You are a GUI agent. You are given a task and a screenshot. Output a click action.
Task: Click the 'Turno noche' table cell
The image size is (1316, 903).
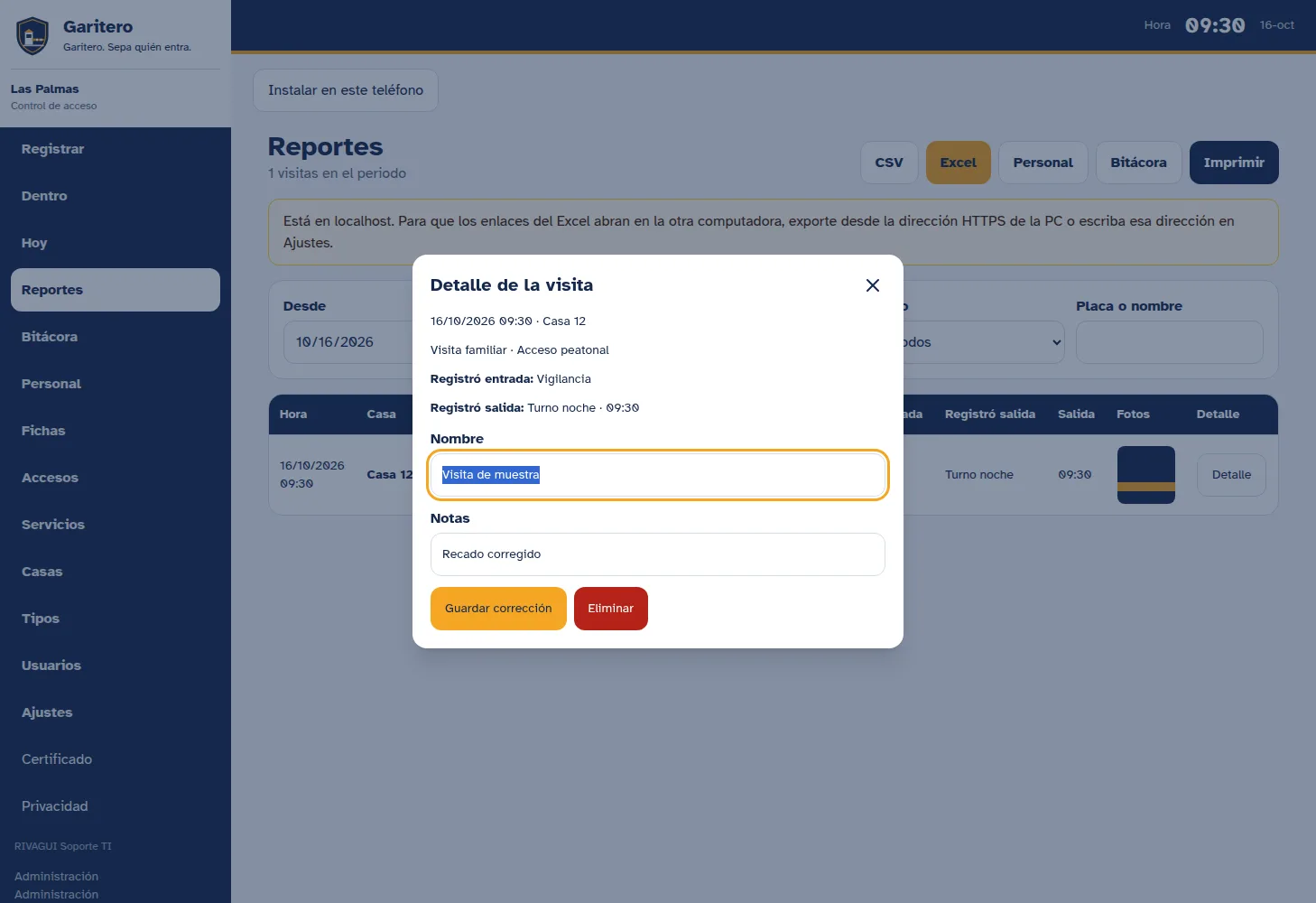tap(979, 475)
